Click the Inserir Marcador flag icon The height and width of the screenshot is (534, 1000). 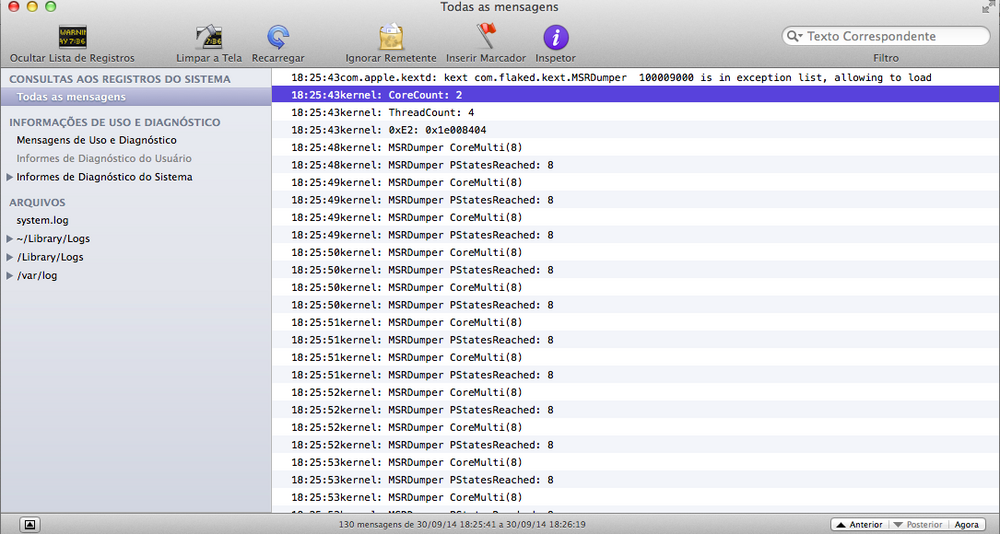point(486,37)
